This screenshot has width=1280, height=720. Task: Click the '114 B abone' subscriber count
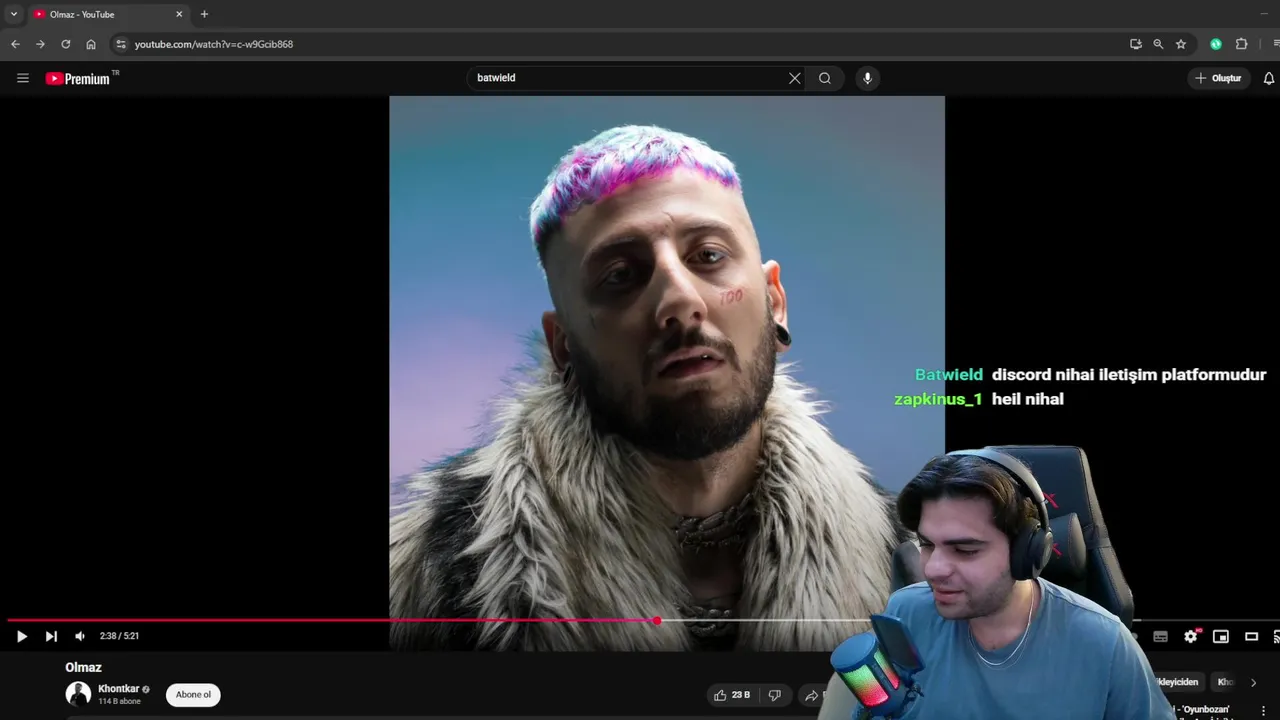(x=120, y=702)
